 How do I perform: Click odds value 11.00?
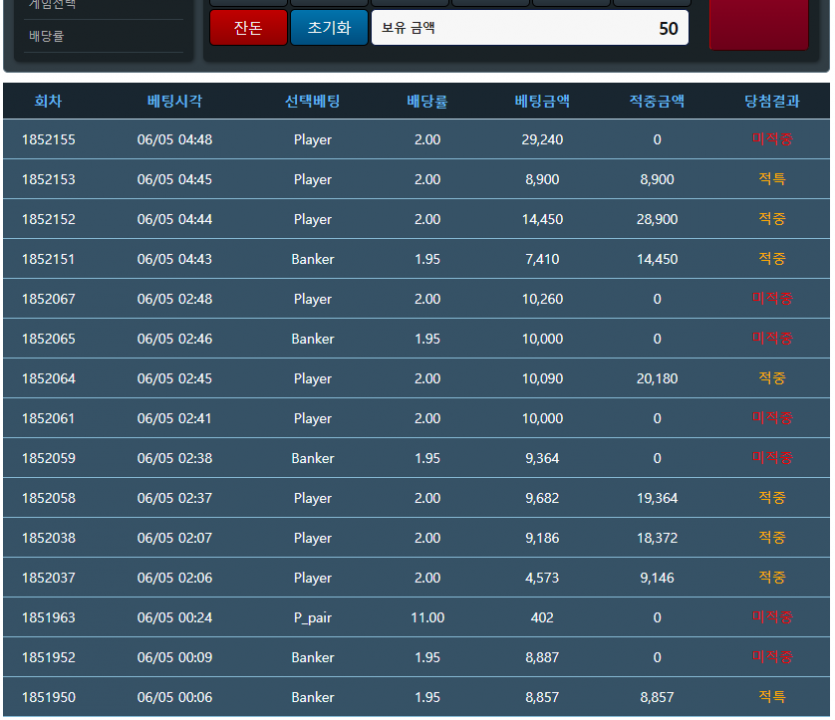pos(428,617)
